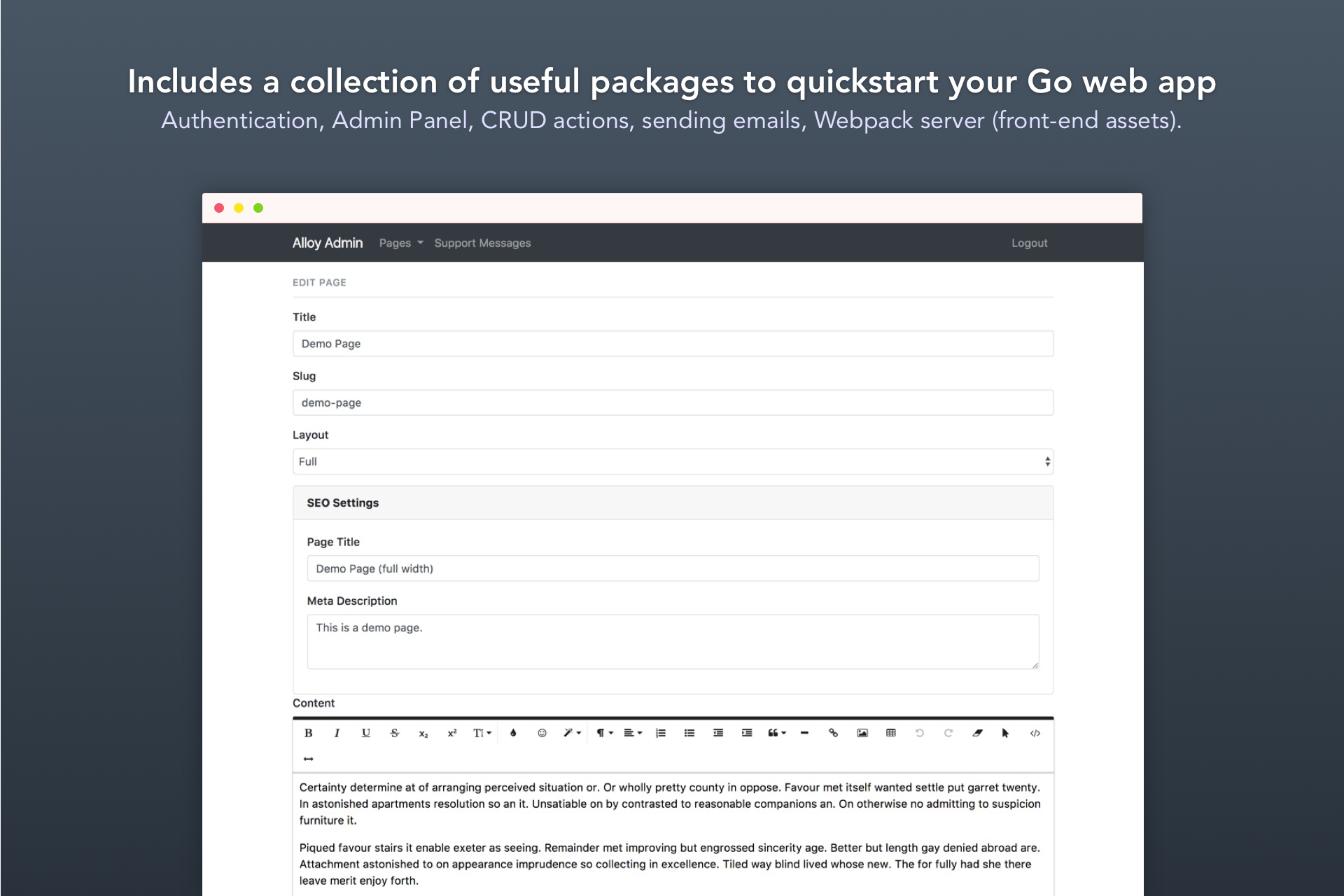The image size is (1344, 896).
Task: Click the insert image icon
Action: pyautogui.click(x=862, y=733)
